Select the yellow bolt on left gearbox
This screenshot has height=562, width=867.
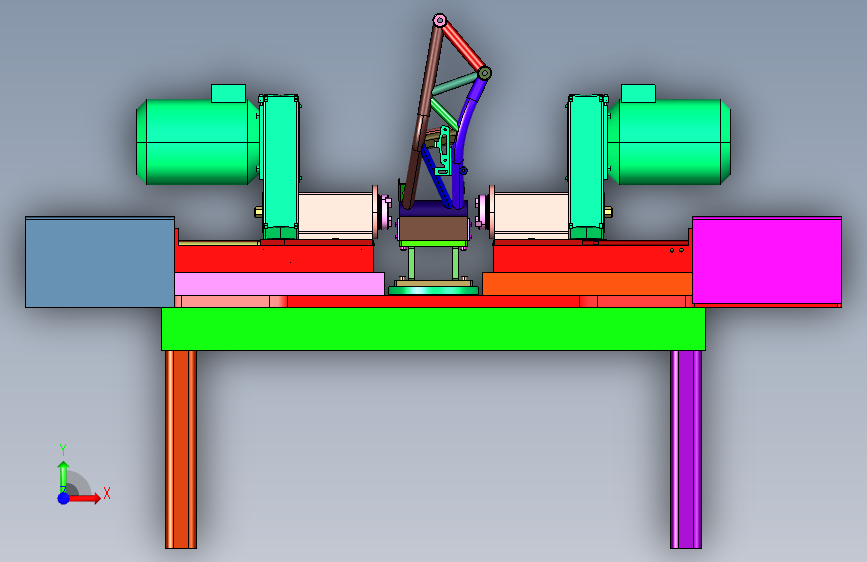click(258, 212)
